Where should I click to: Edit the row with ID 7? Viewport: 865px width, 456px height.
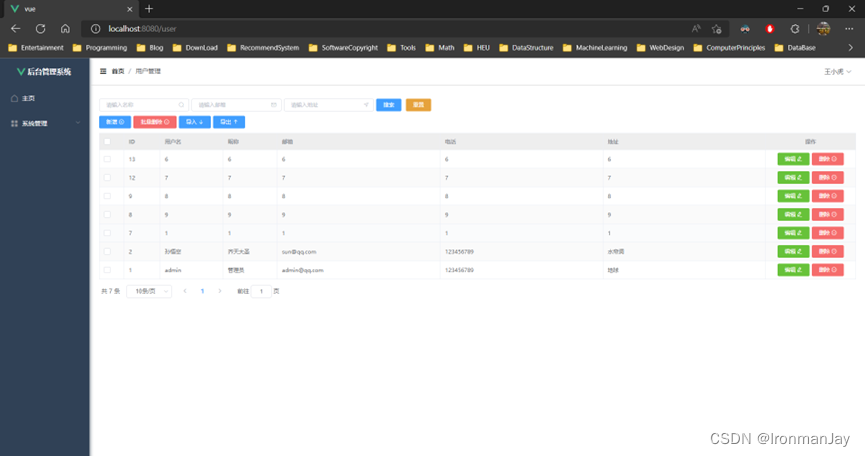tap(793, 233)
